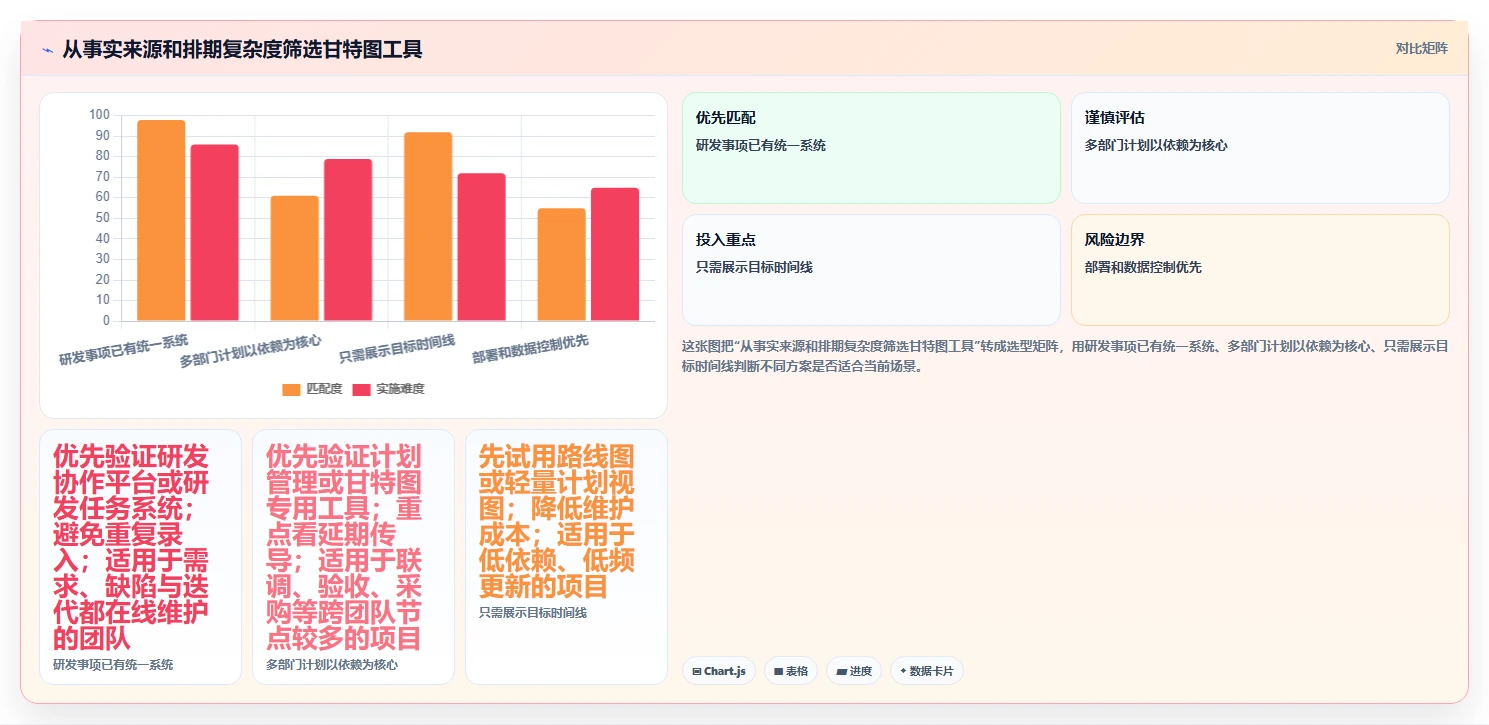The image size is (1489, 725).
Task: Click the red bar for 部署和数据控制优先
Action: pos(615,254)
